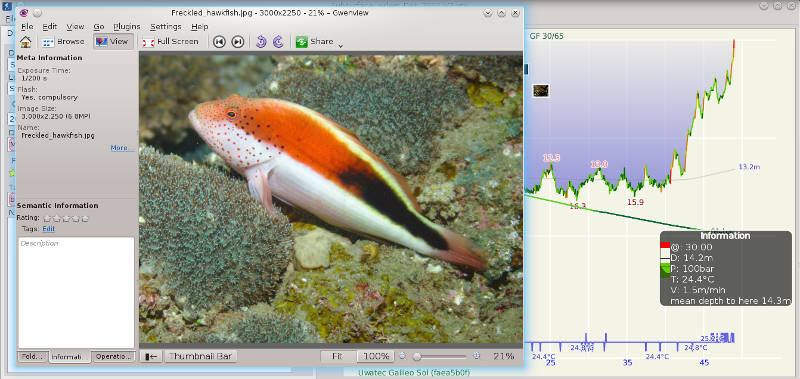Click the Edit tags link
Screen dimensions: 800x379
[x=48, y=229]
